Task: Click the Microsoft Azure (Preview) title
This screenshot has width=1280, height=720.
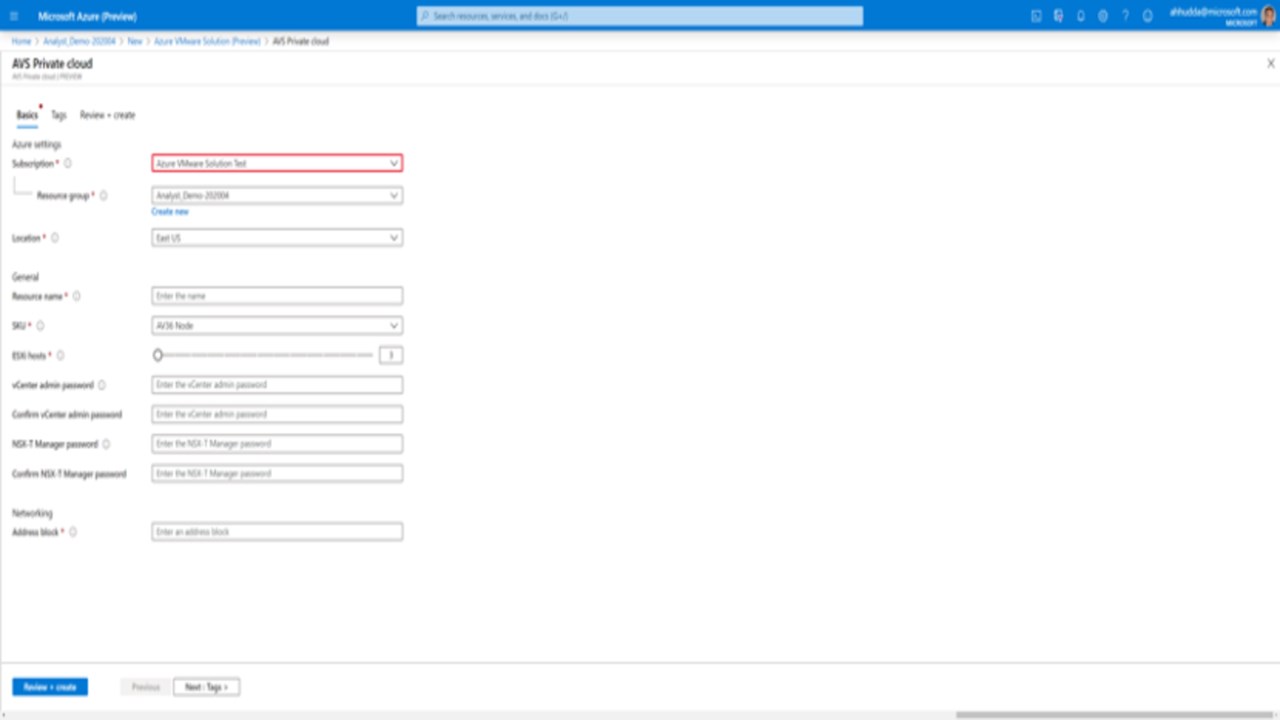Action: click(x=87, y=17)
